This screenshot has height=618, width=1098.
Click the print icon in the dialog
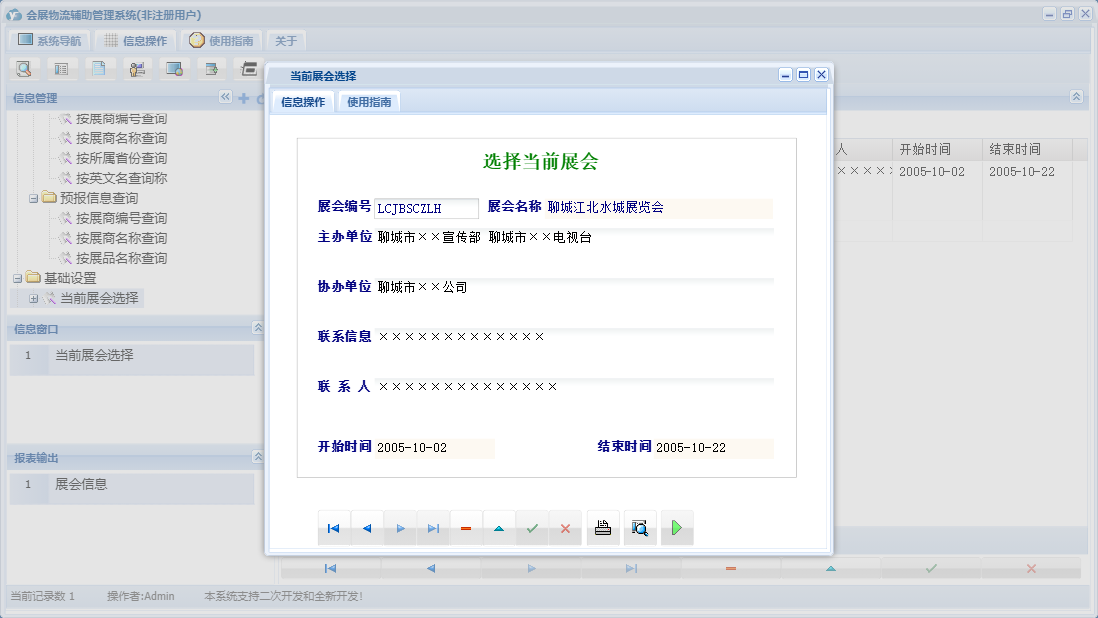coord(603,528)
